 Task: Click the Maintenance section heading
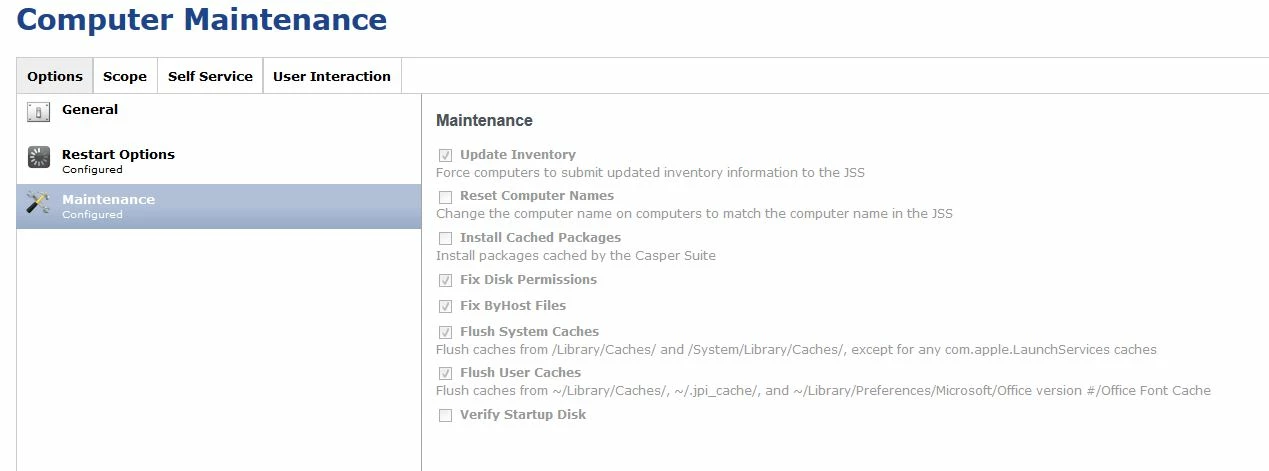pyautogui.click(x=484, y=120)
